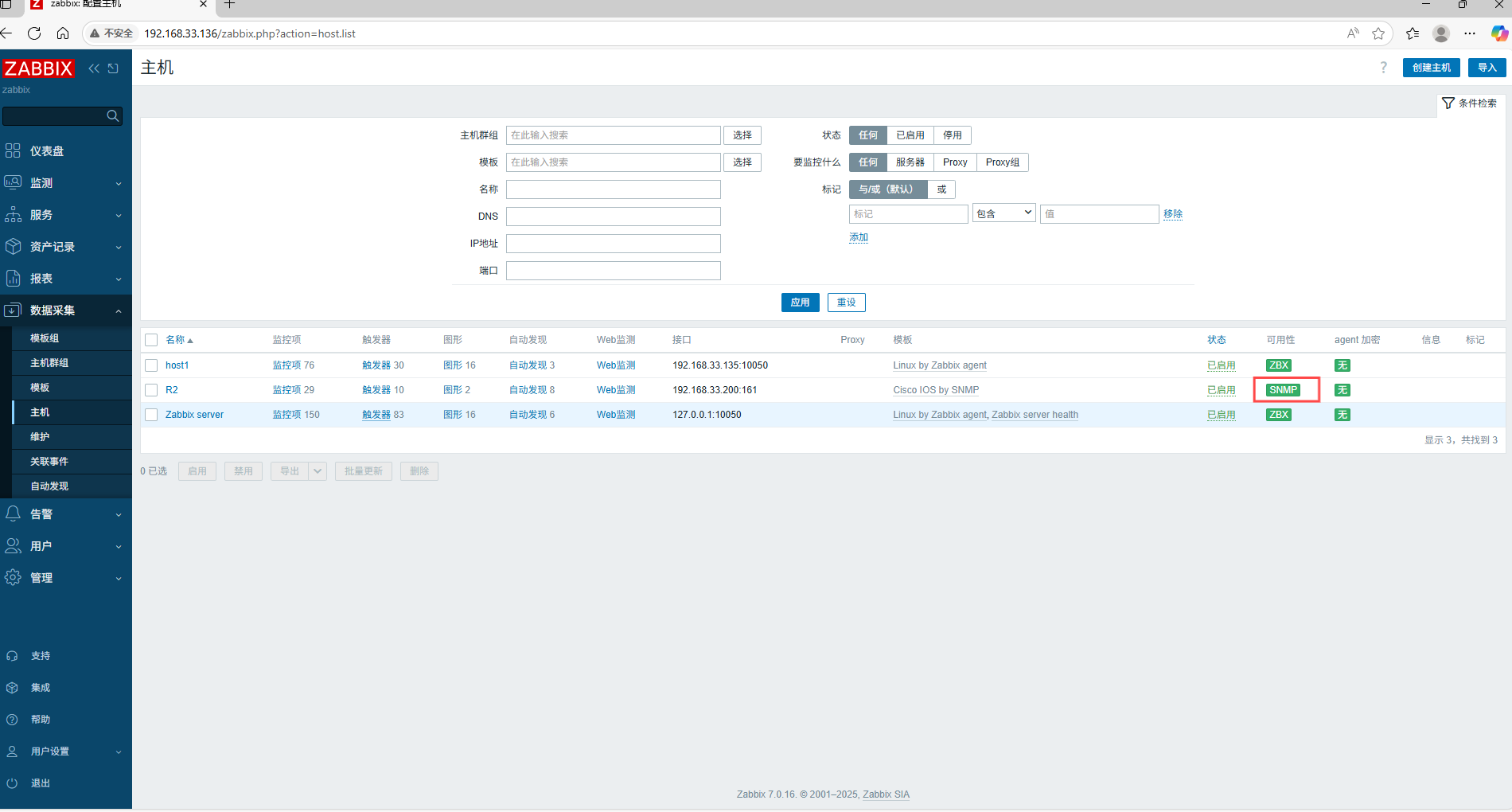
Task: Open the Copilot icon in browser
Action: point(1499,33)
